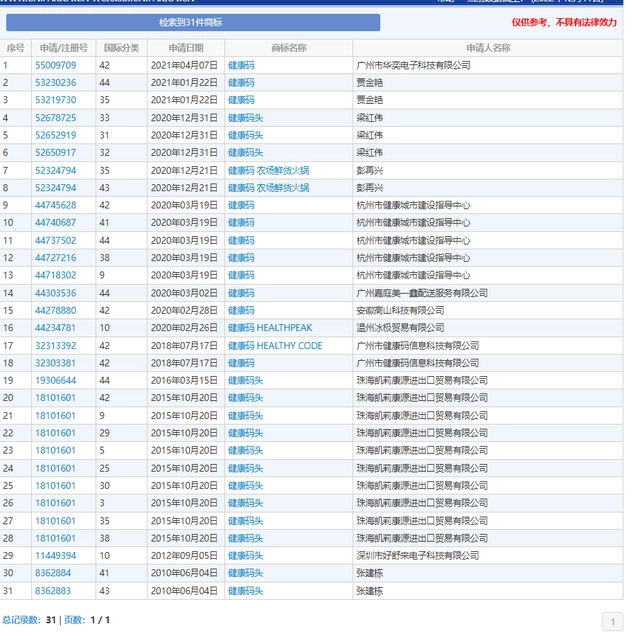Select the date 2021年04月07日
The height and width of the screenshot is (633, 640).
184,65
